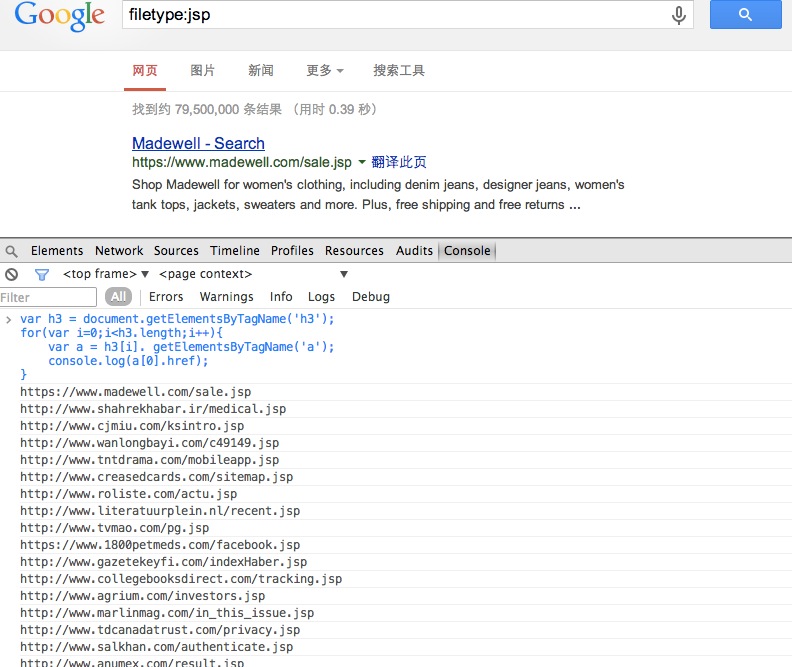Click the blue search magnifier button
Screen dimensions: 792x667
[746, 14]
